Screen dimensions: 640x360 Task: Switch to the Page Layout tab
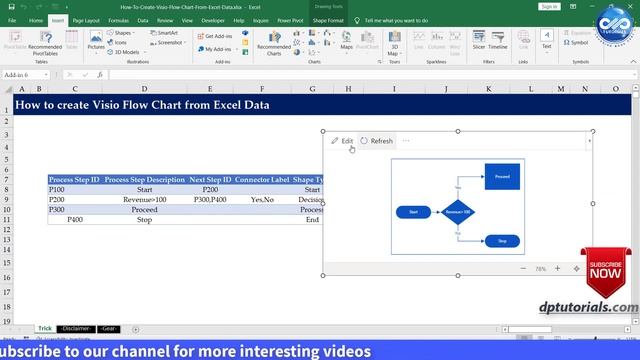pos(86,20)
